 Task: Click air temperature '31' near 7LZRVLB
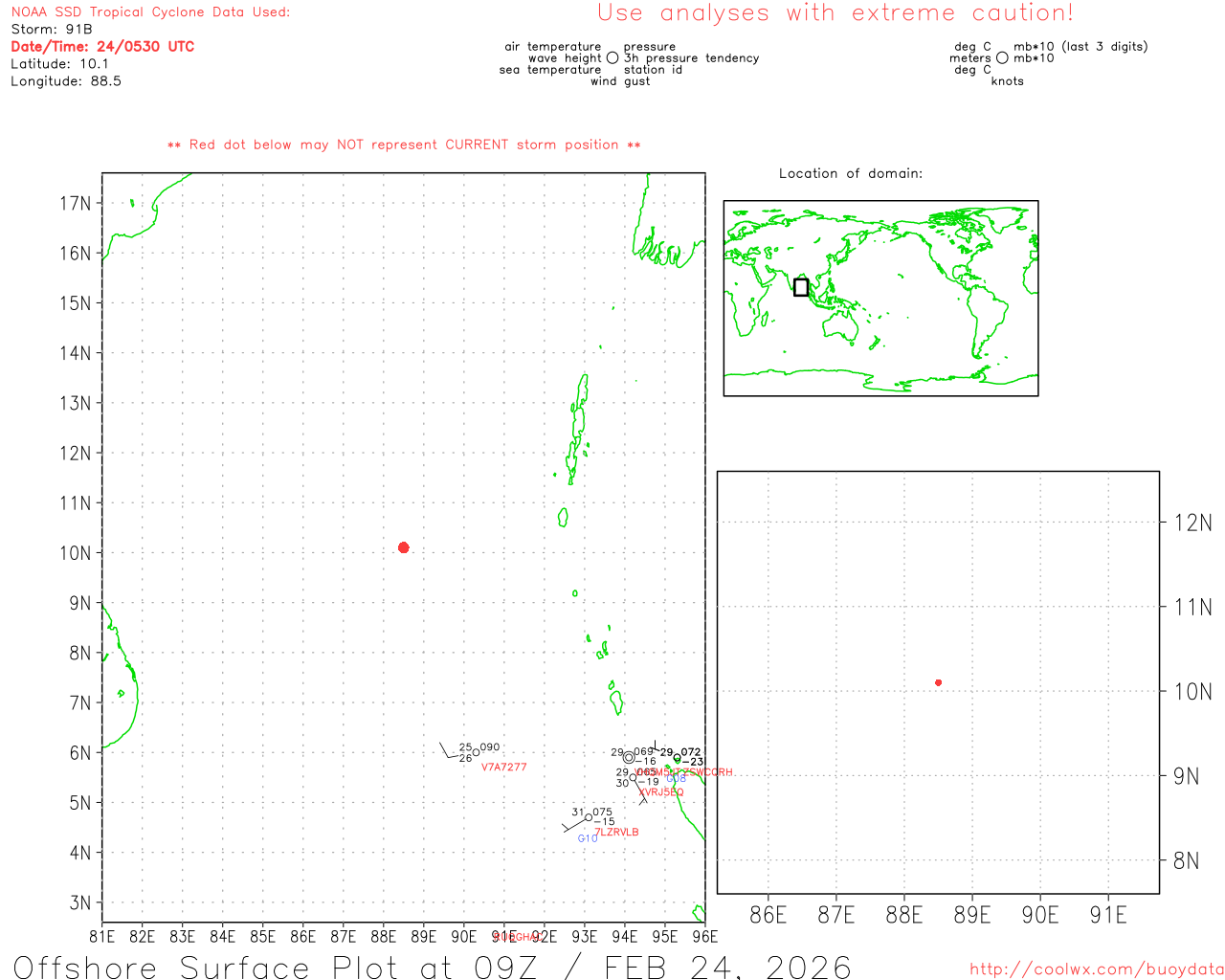[x=578, y=813]
